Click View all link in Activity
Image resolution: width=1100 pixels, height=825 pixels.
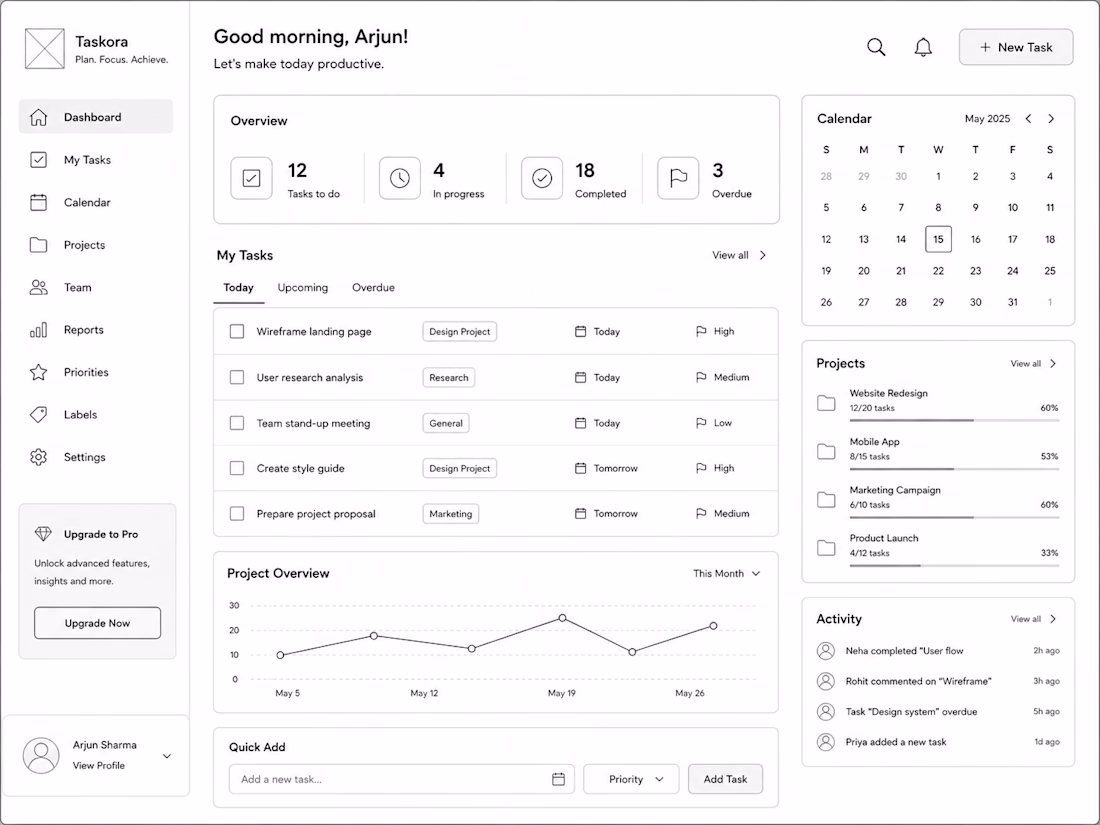click(x=1026, y=619)
